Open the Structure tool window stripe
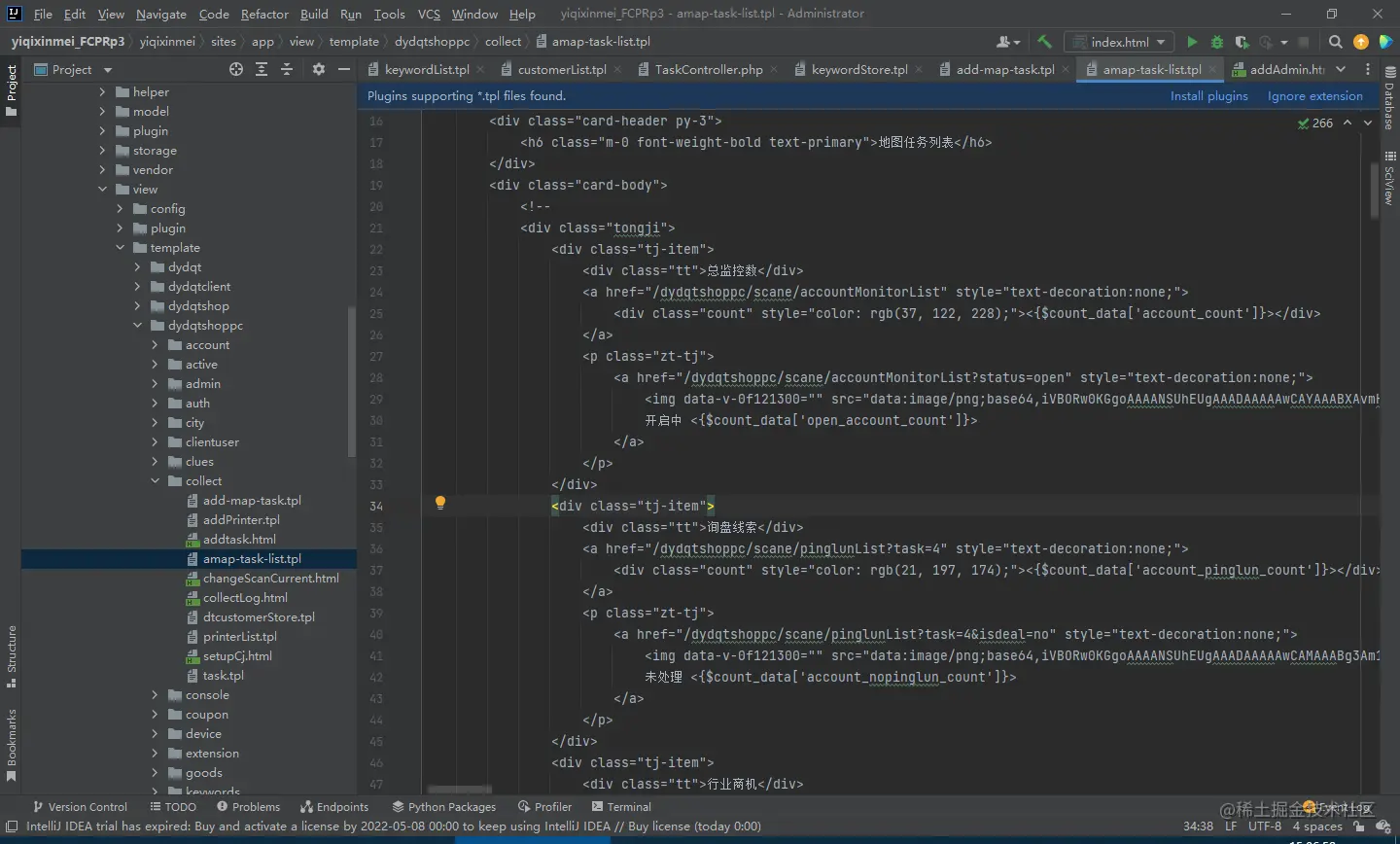The height and width of the screenshot is (844, 1400). tap(12, 656)
